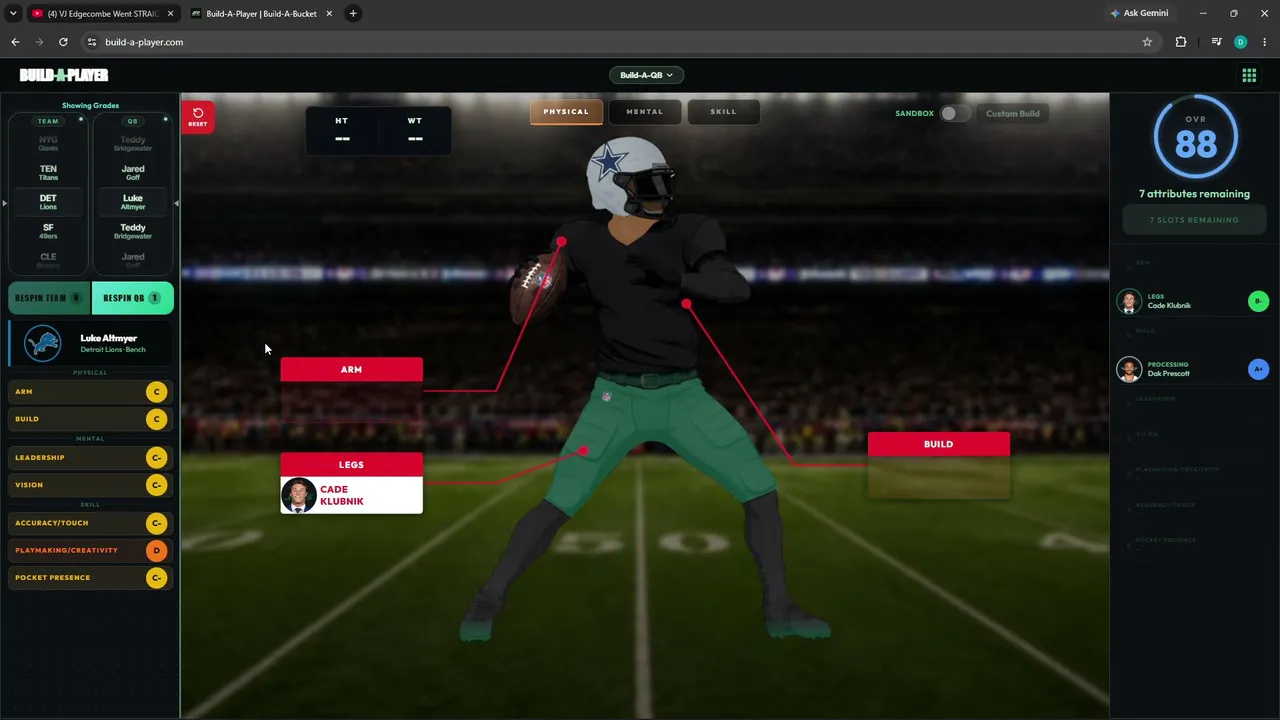Click the SF 49ers entry in Team reel
The width and height of the screenshot is (1280, 720).
[x=48, y=231]
